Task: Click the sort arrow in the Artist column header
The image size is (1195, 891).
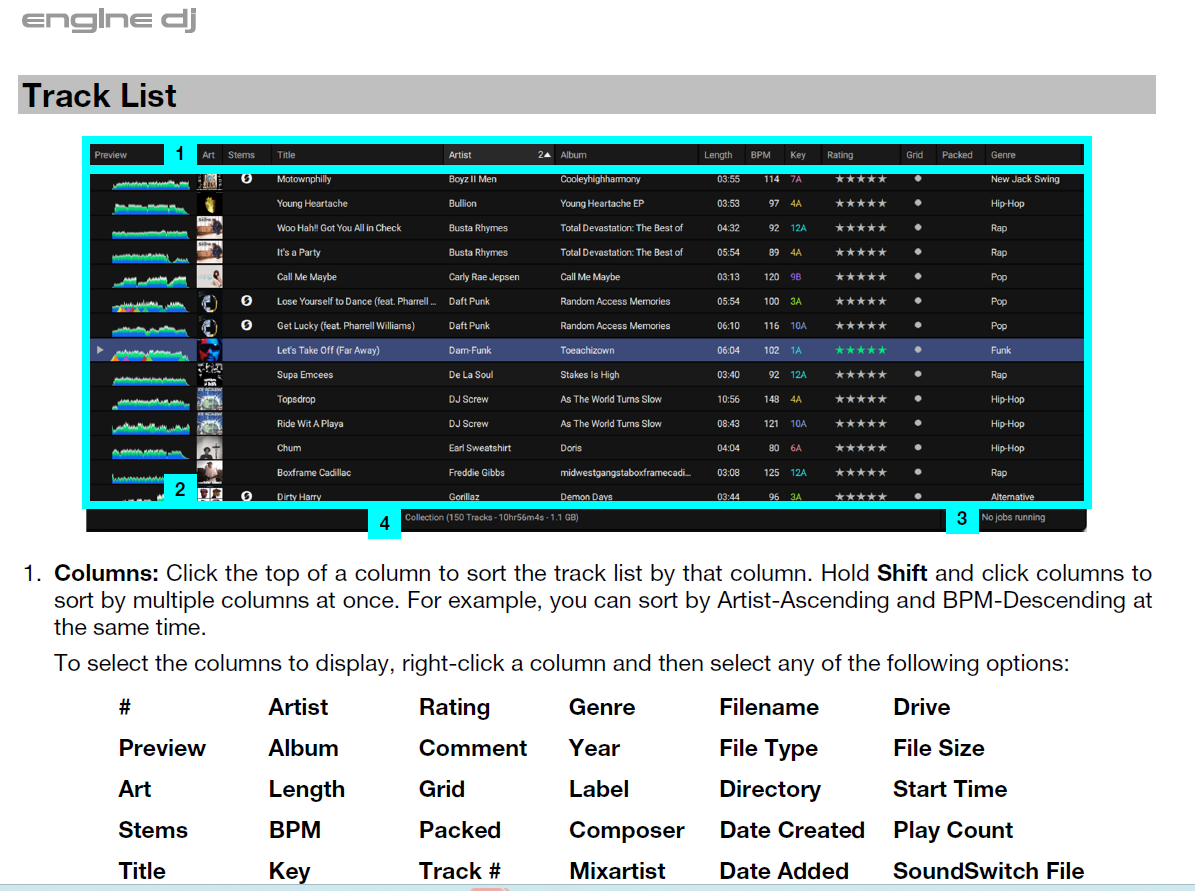Action: tap(546, 155)
